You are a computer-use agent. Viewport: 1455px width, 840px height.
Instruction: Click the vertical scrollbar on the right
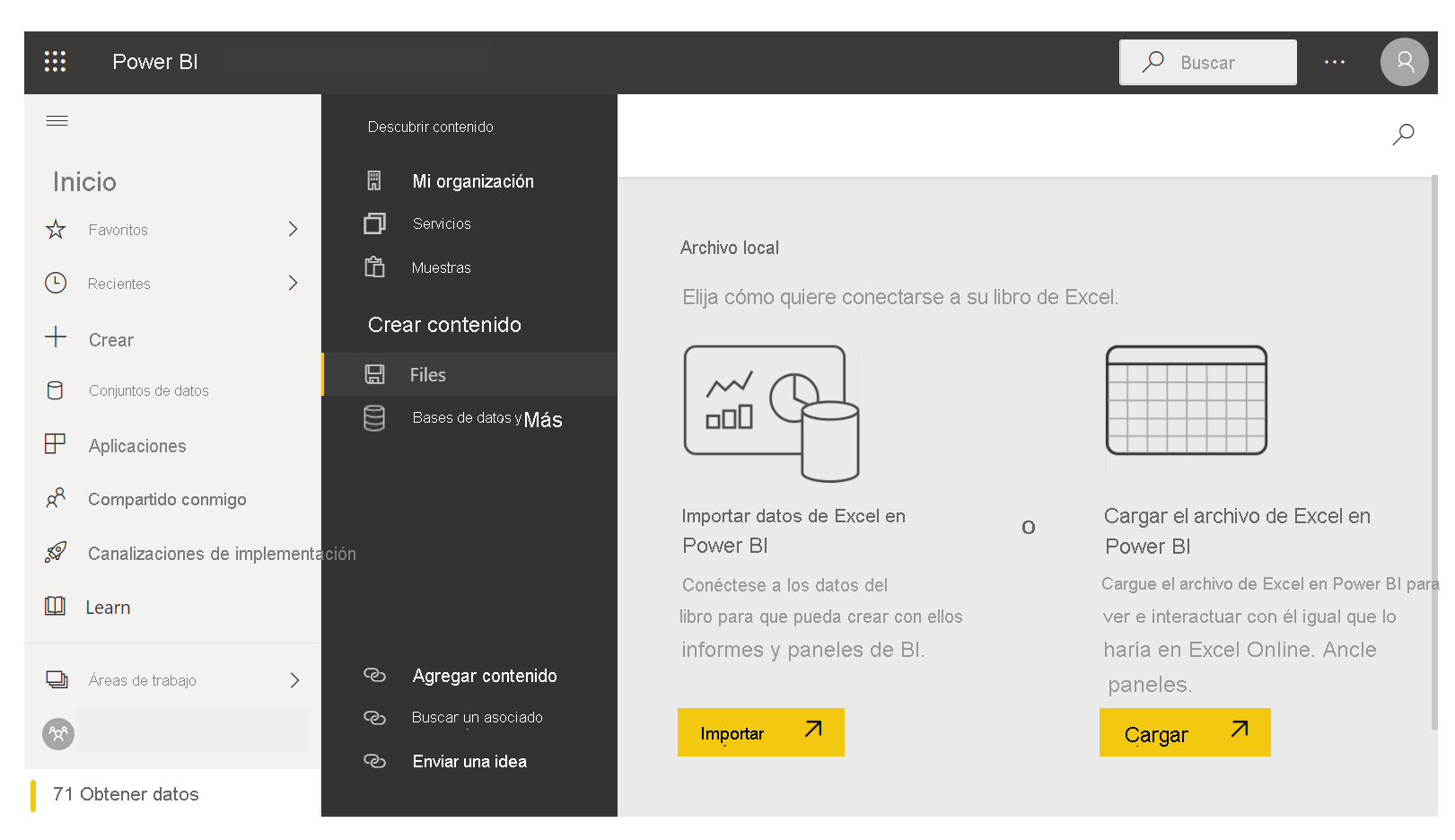[x=1433, y=453]
